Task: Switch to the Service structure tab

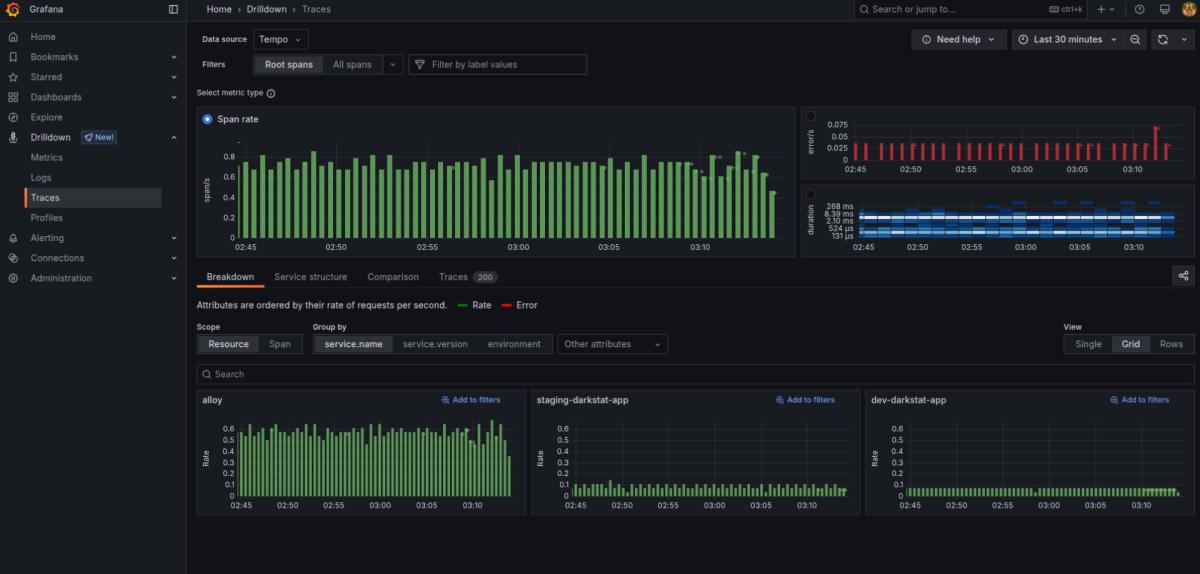Action: [x=311, y=277]
